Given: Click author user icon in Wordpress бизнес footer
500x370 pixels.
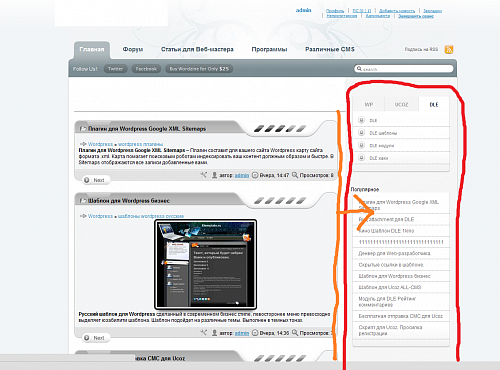Looking at the screenshot, I should point(215,333).
